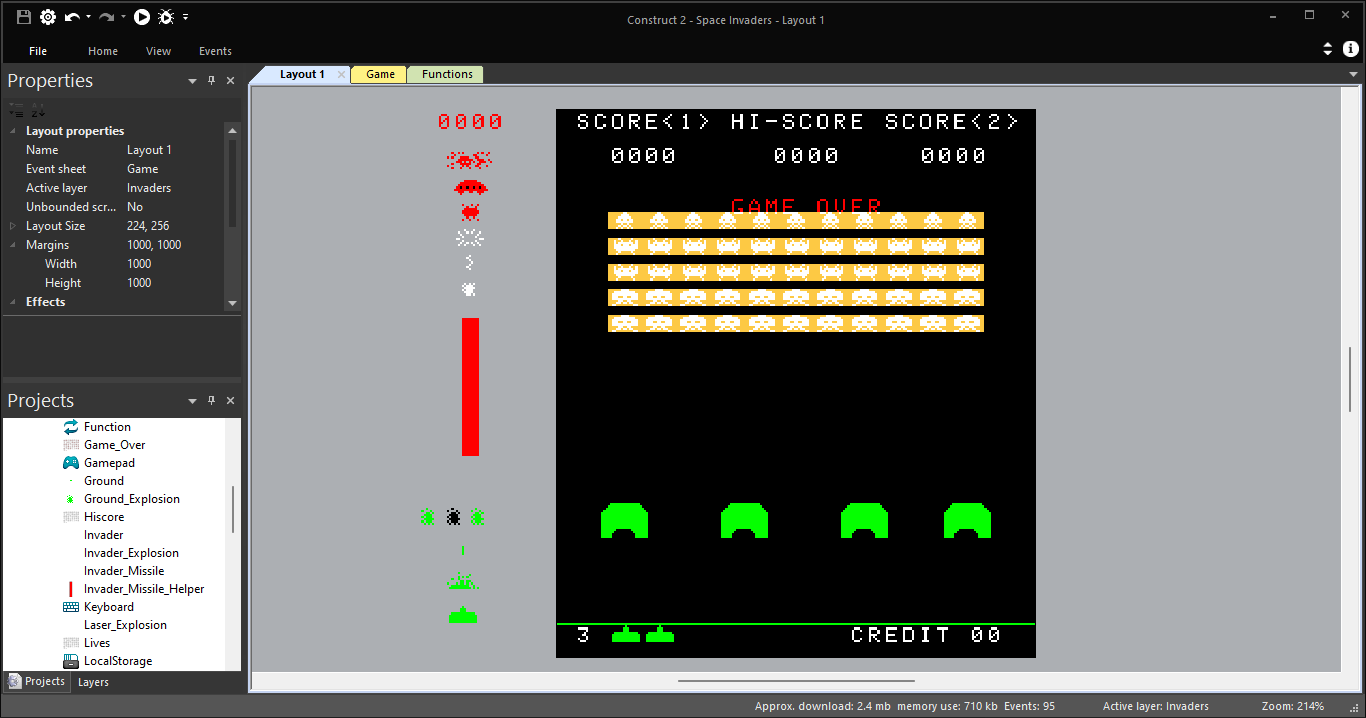This screenshot has width=1366, height=718.
Task: Close the Layout 1 tab
Action: 341,75
